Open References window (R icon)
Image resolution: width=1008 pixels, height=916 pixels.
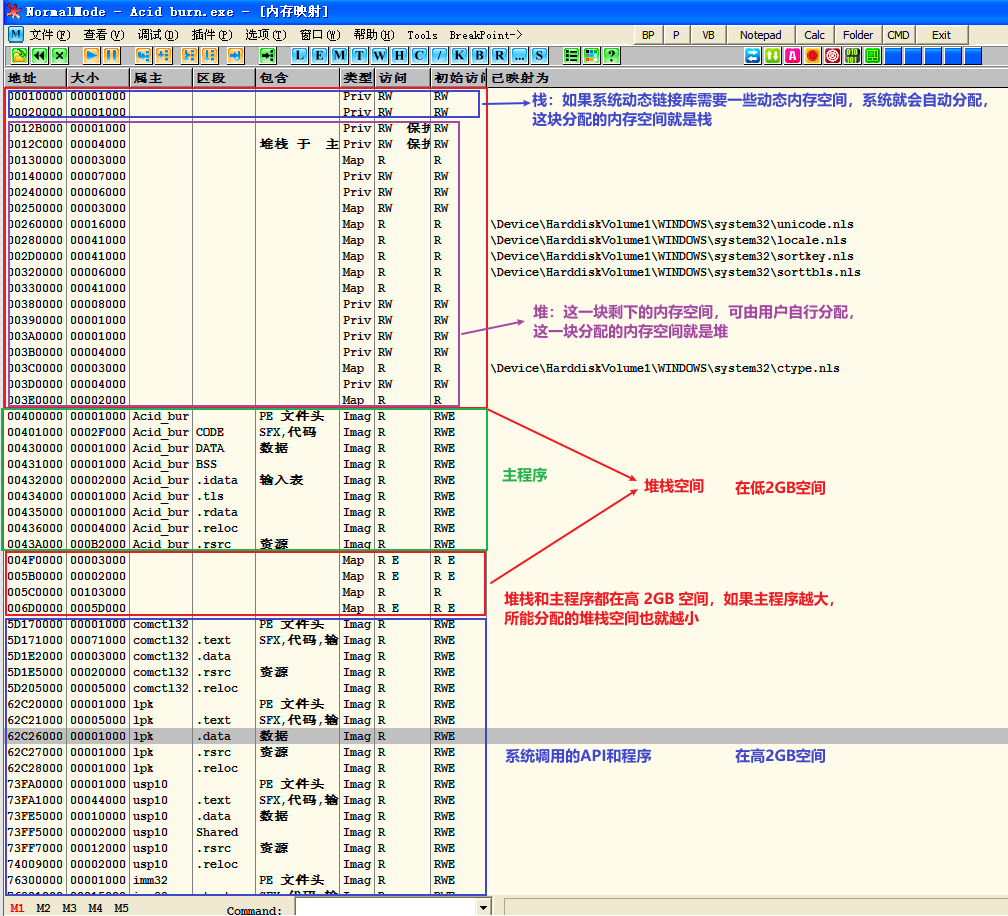499,56
